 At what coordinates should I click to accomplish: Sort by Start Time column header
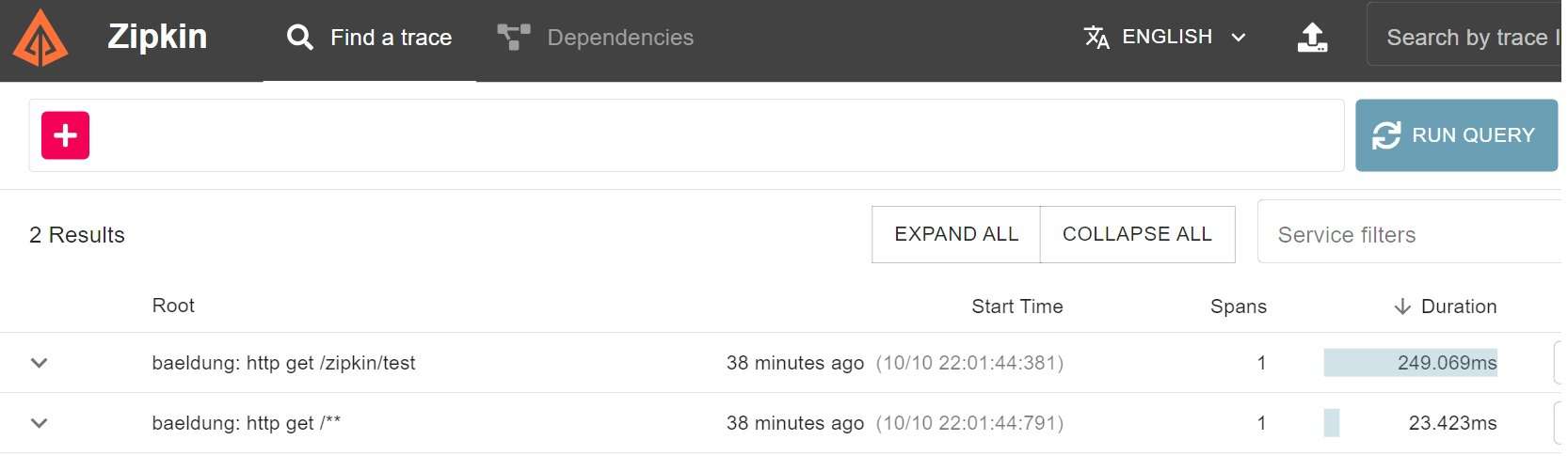[x=1016, y=307]
